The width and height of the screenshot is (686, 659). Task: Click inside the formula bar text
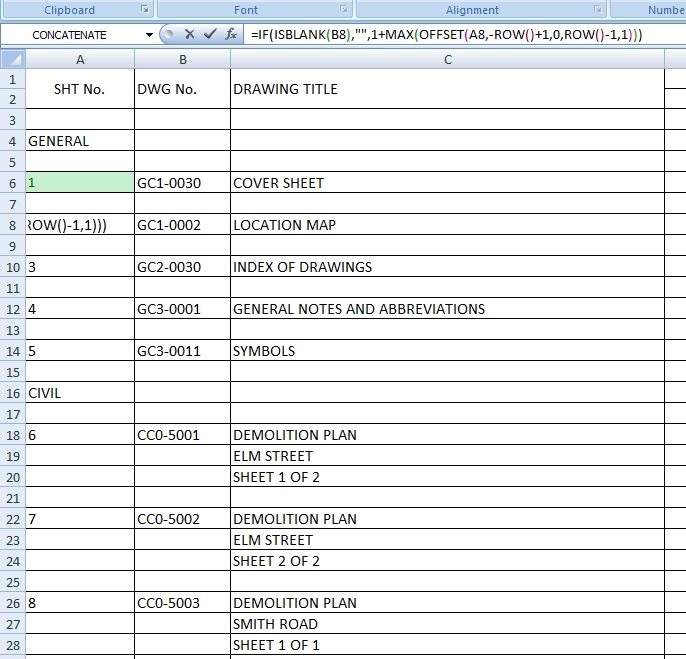coord(446,34)
